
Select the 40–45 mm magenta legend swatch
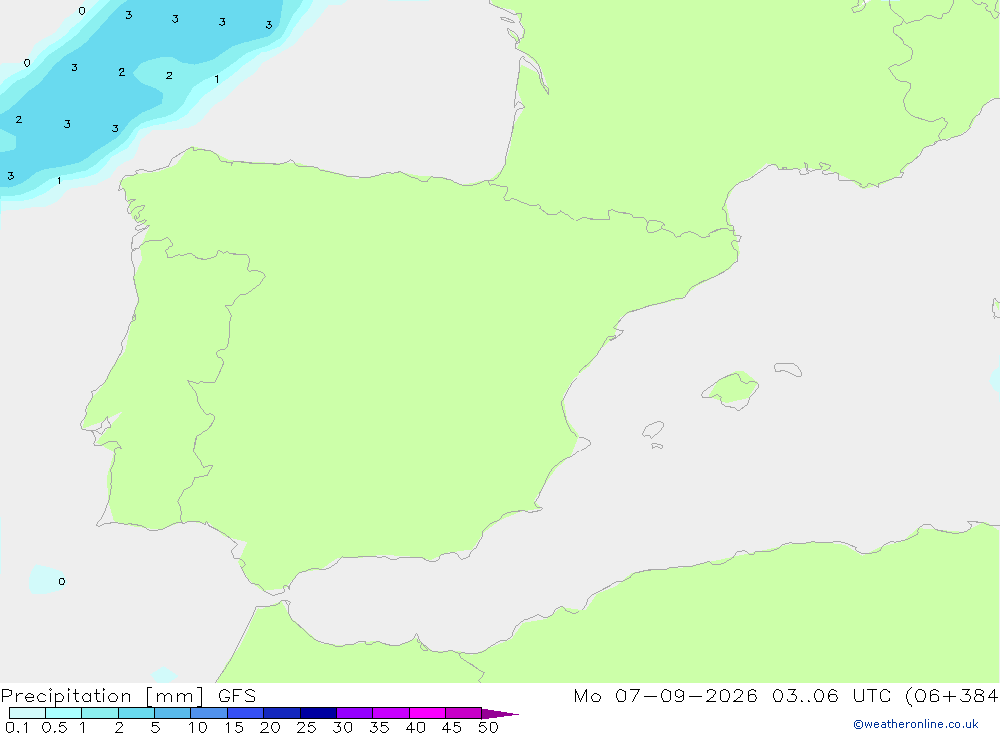point(427,713)
